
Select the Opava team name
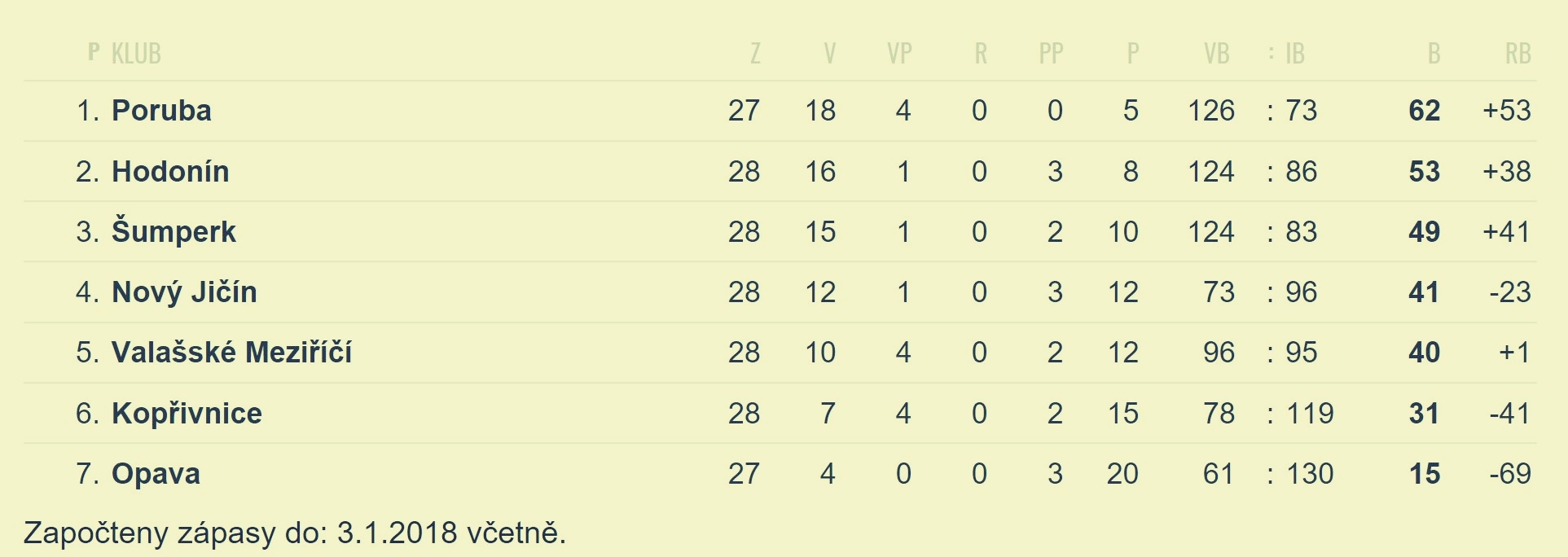(x=156, y=474)
